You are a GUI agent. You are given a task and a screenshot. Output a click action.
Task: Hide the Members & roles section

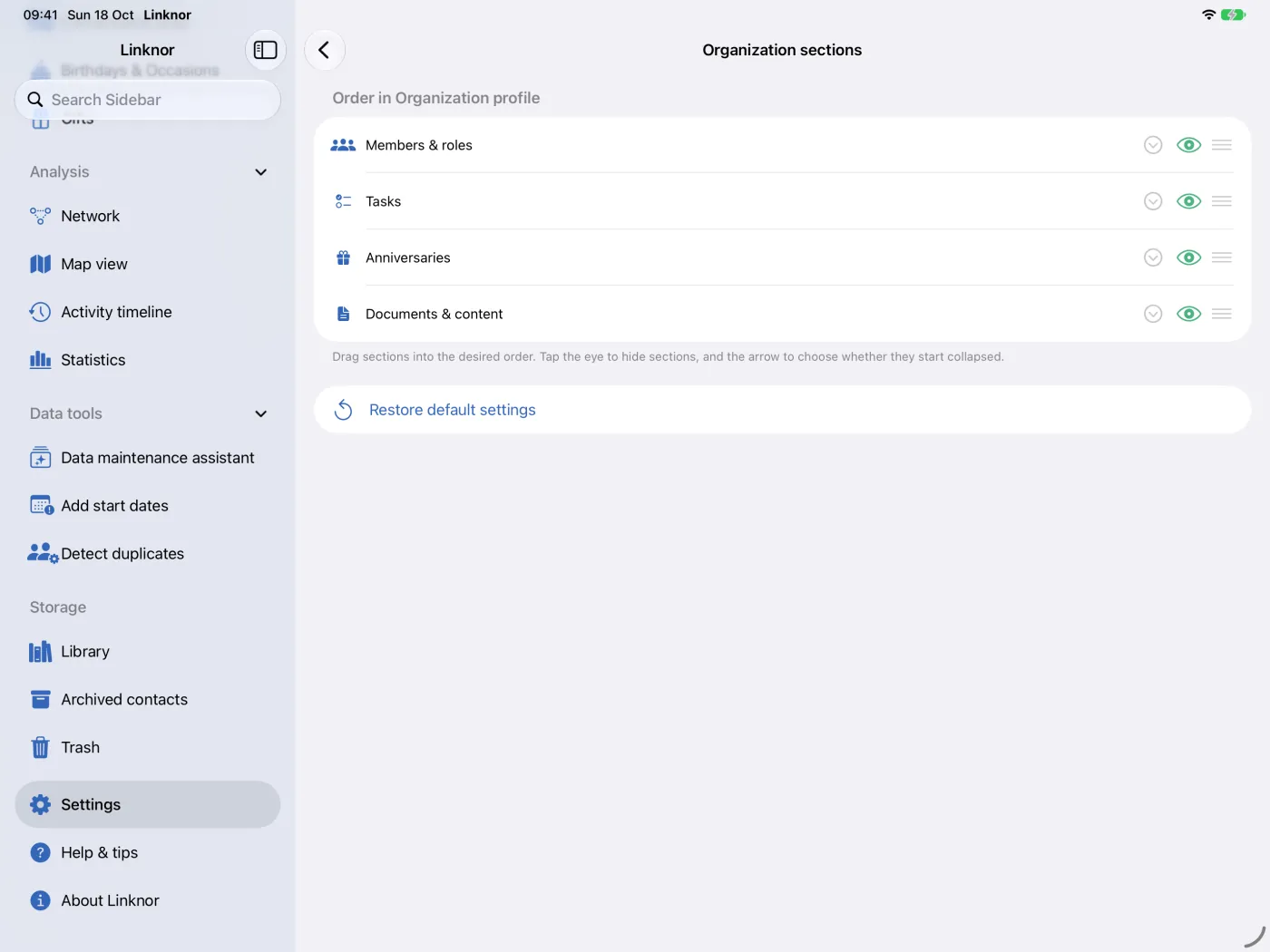(x=1188, y=145)
